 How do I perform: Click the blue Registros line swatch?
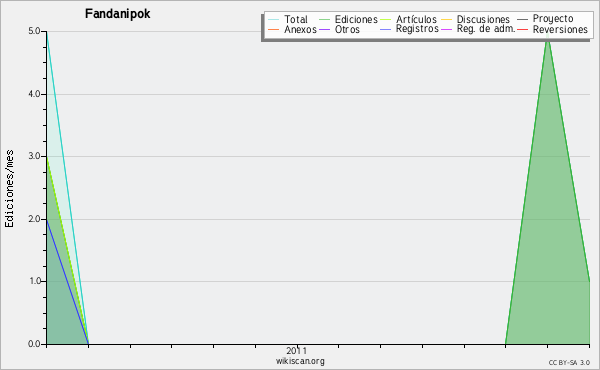(x=385, y=29)
